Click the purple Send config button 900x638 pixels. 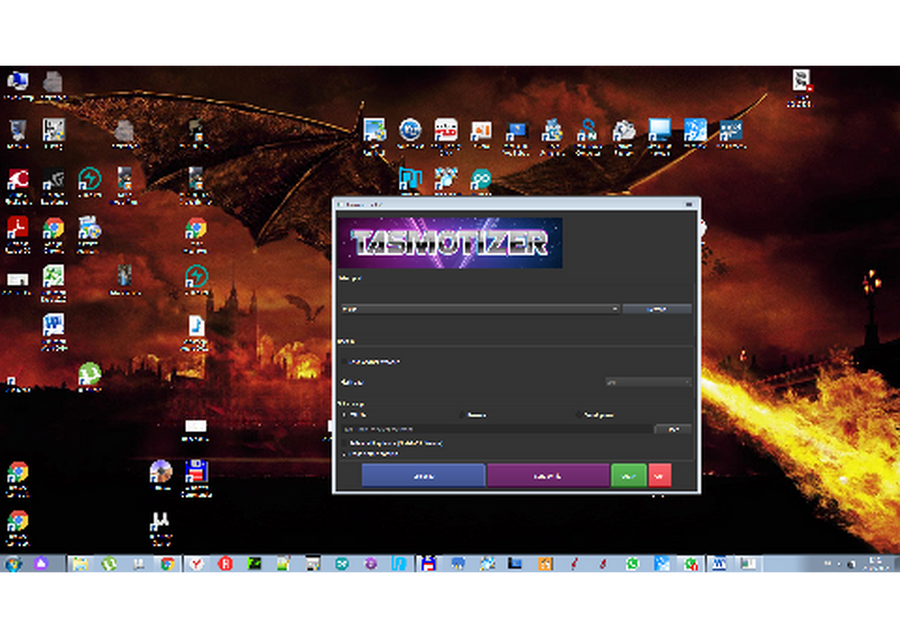[548, 476]
